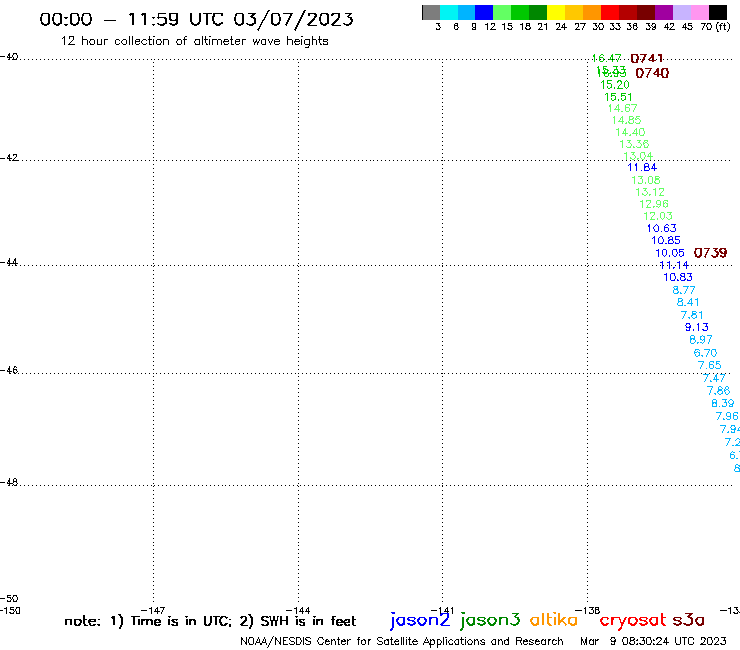This screenshot has height=650, width=740.
Task: Click the cyan swatch in the color scale
Action: [x=449, y=12]
